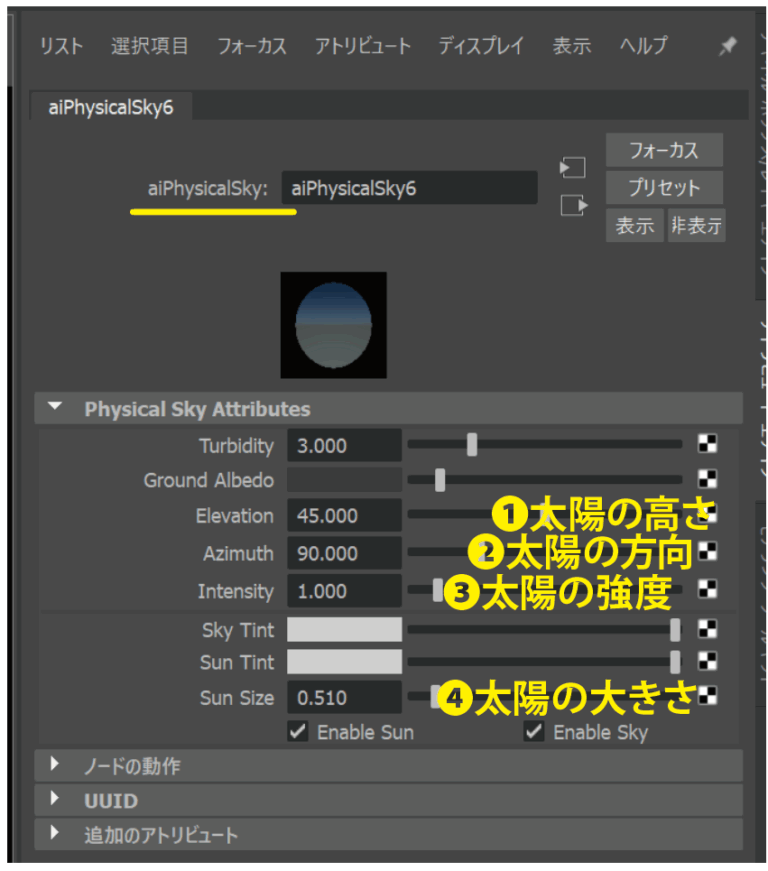Click the Sky Tint map checker icon

pos(707,629)
